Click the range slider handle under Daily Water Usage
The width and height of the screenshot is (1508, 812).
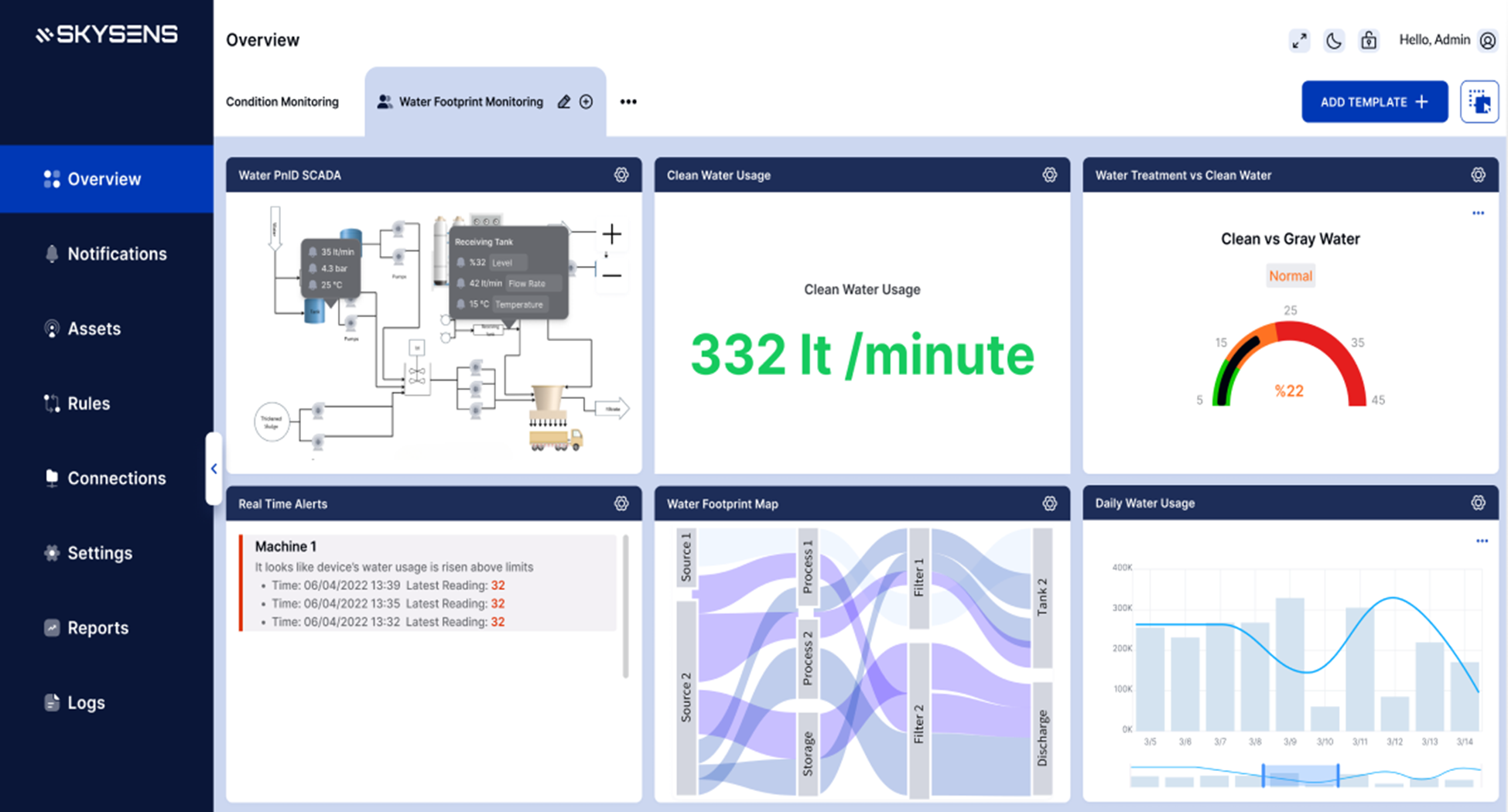(1264, 775)
